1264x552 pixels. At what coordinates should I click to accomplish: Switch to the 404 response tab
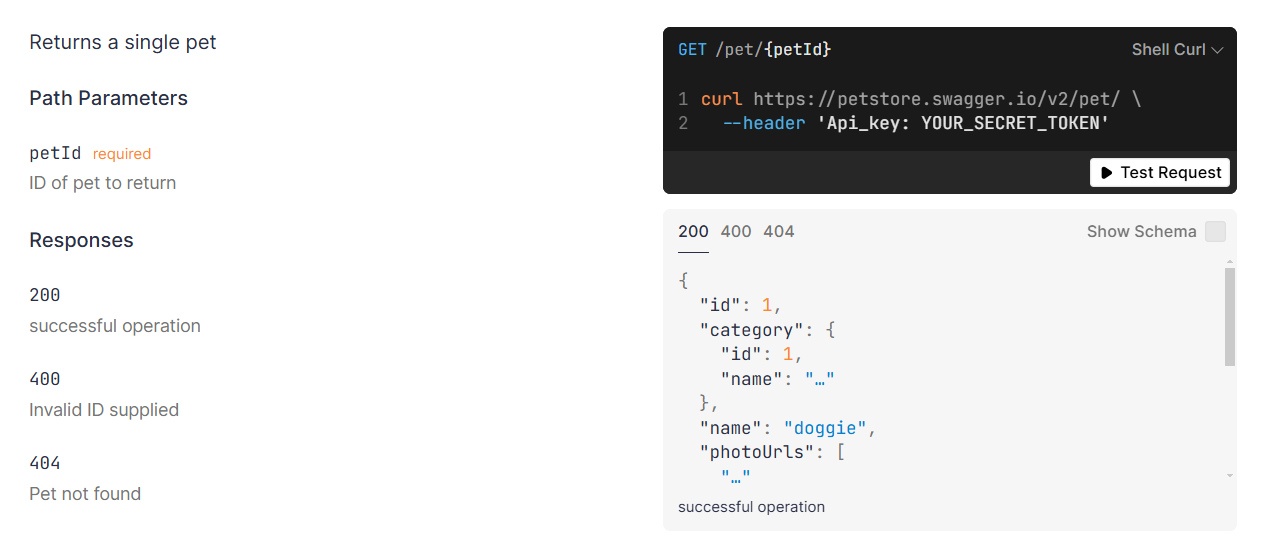pyautogui.click(x=779, y=232)
